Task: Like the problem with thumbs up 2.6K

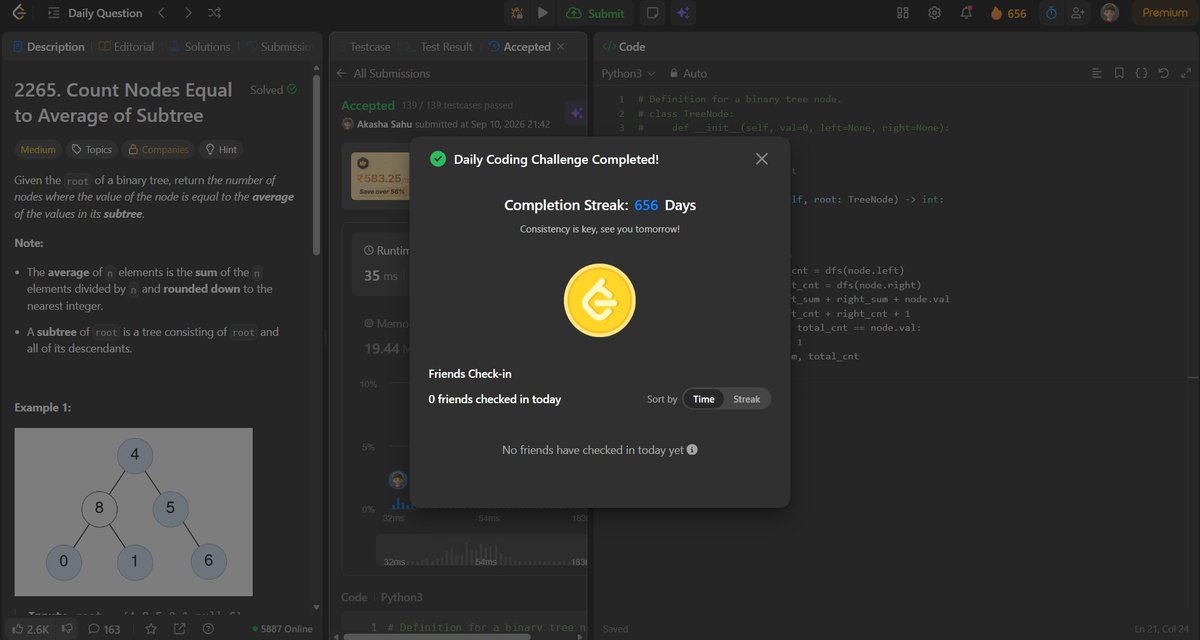Action: (x=29, y=629)
